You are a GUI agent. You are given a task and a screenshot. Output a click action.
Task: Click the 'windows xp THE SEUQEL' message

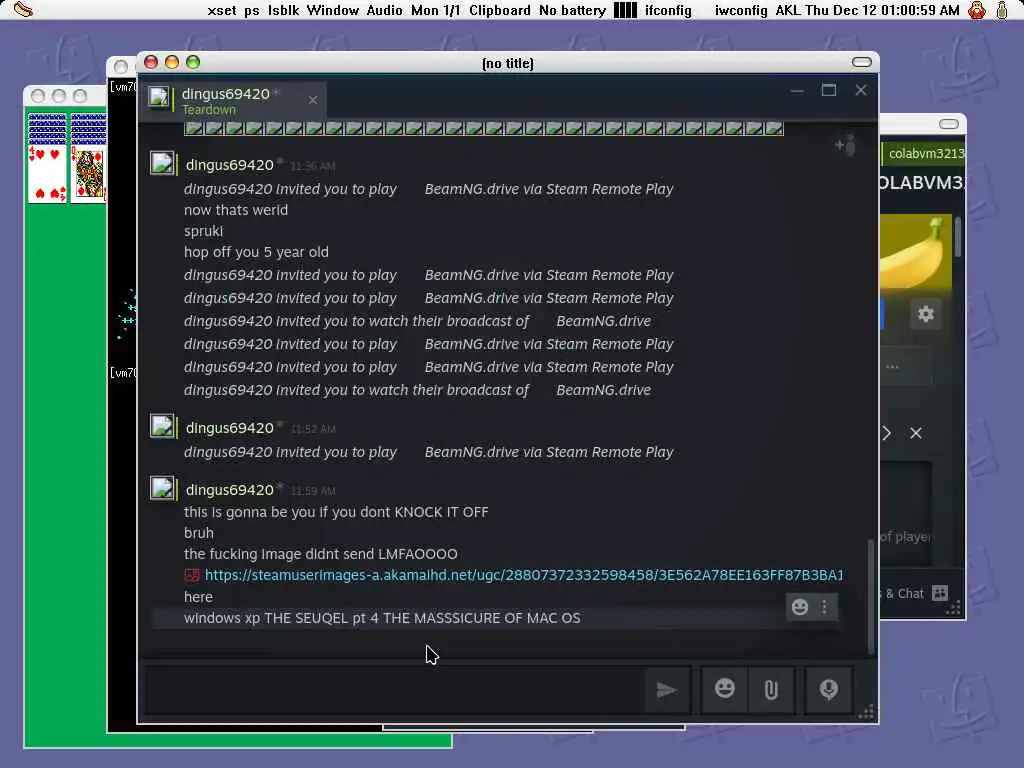382,618
